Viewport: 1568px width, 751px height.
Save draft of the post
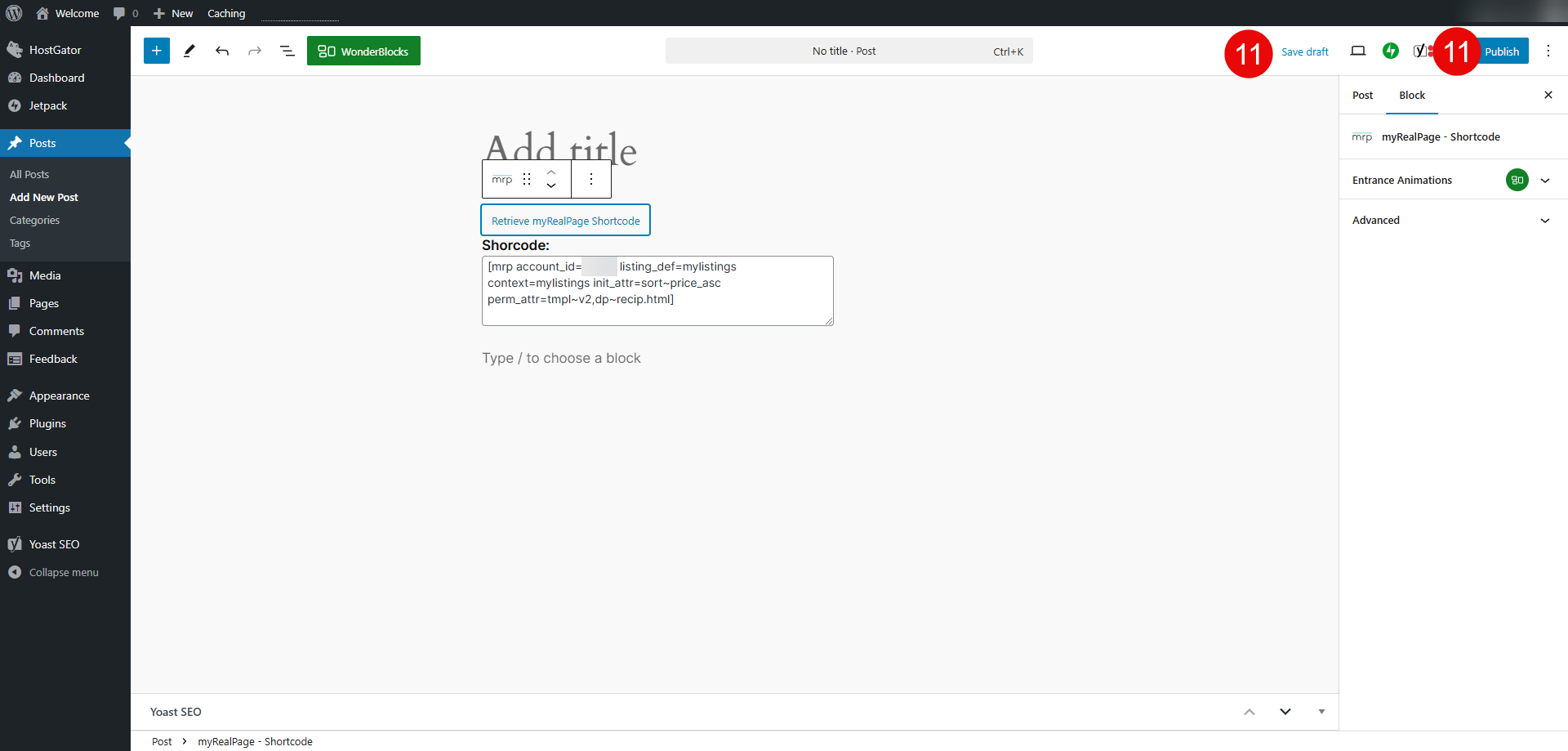coord(1304,51)
